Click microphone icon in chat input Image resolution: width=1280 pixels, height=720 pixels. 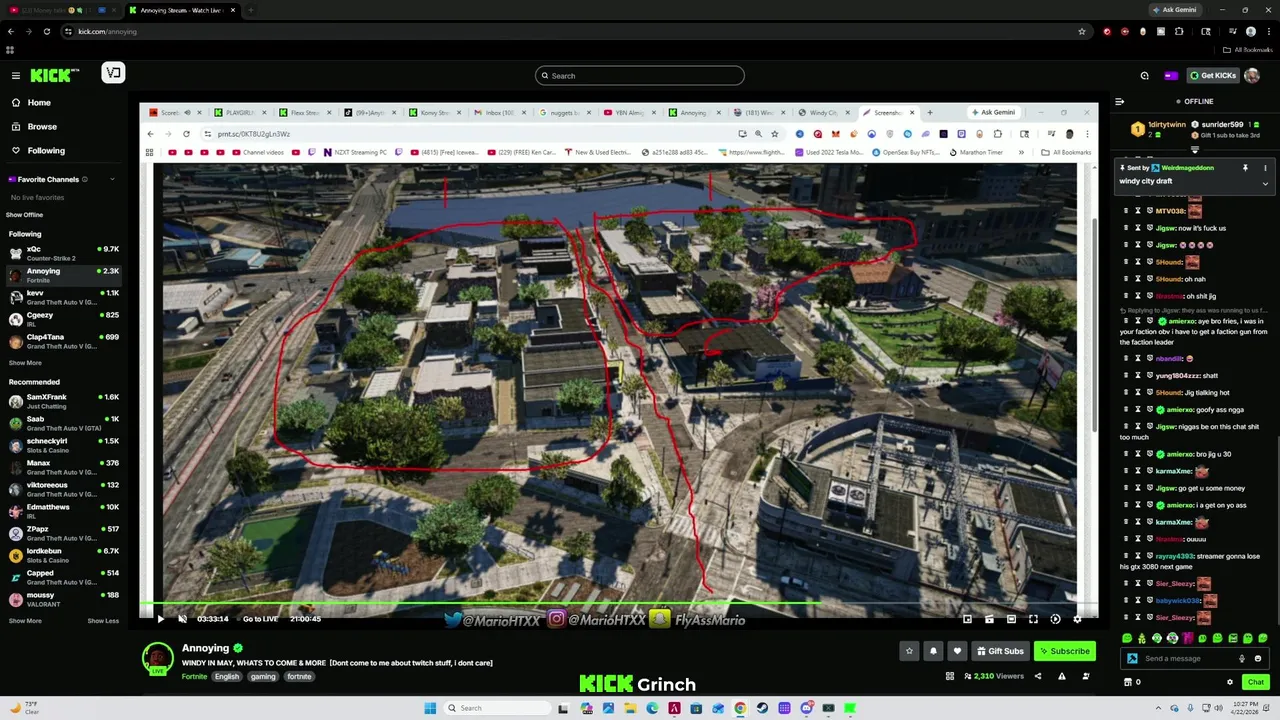(x=1242, y=658)
